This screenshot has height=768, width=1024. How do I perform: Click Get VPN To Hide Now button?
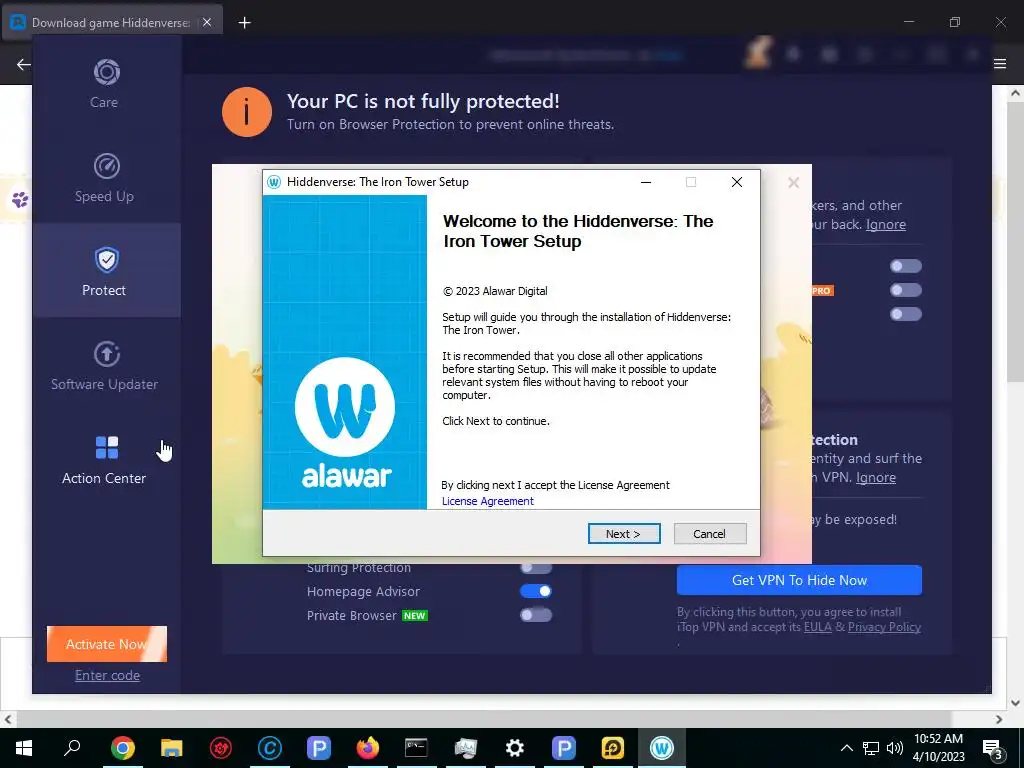tap(799, 580)
